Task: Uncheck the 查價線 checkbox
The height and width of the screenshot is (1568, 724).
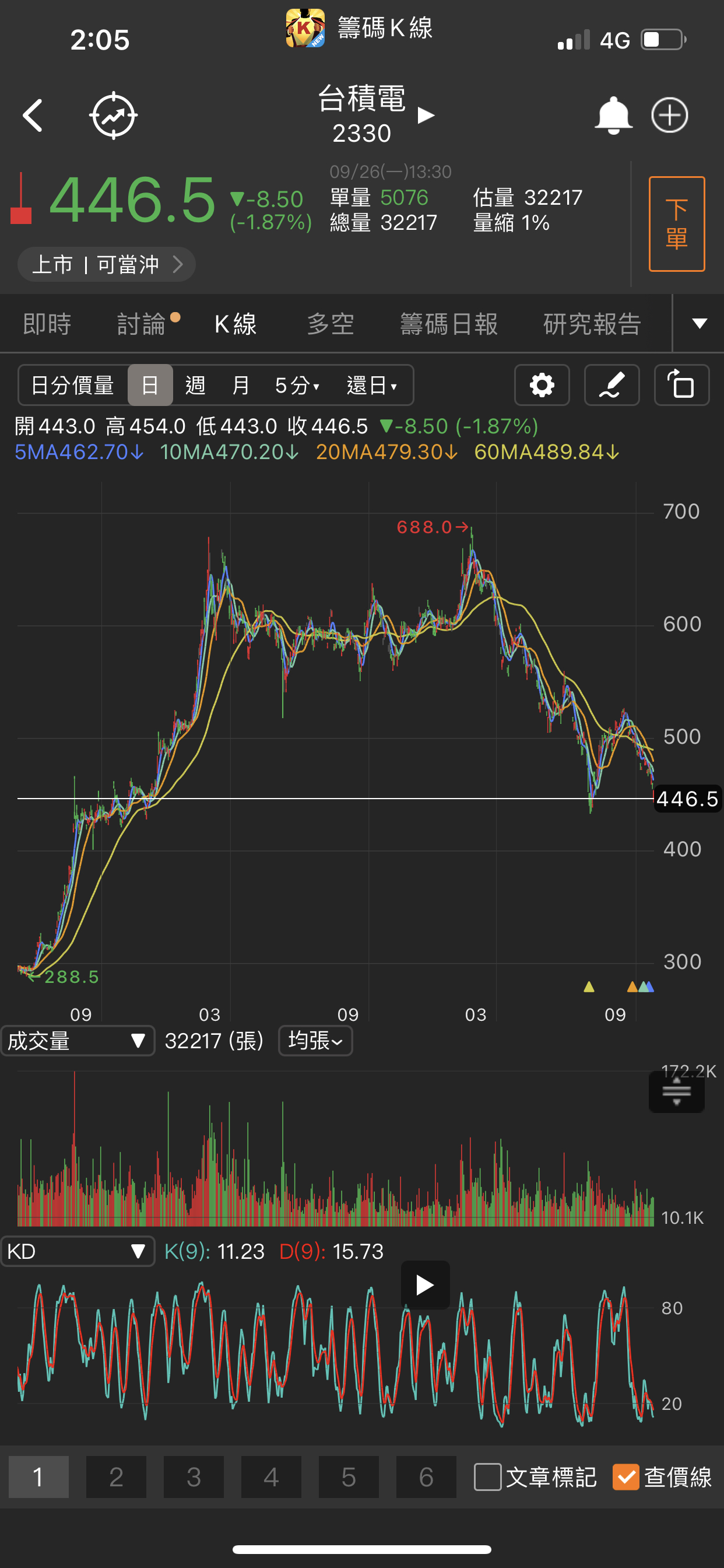Action: pos(626,1476)
